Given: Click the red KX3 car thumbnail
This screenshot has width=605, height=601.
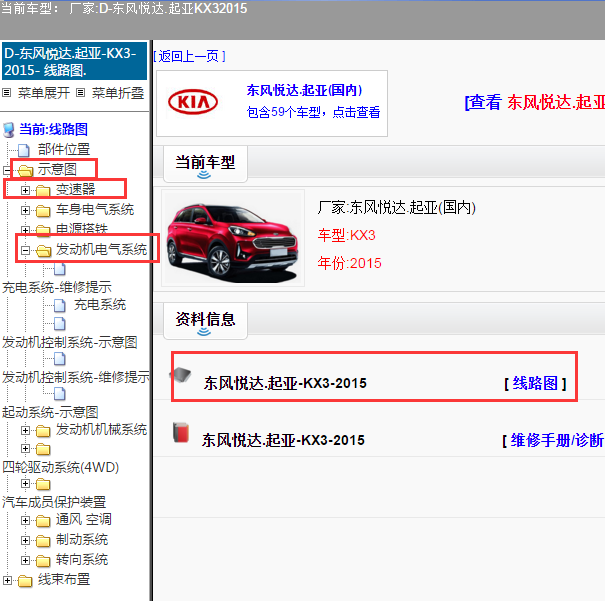Looking at the screenshot, I should tap(233, 238).
